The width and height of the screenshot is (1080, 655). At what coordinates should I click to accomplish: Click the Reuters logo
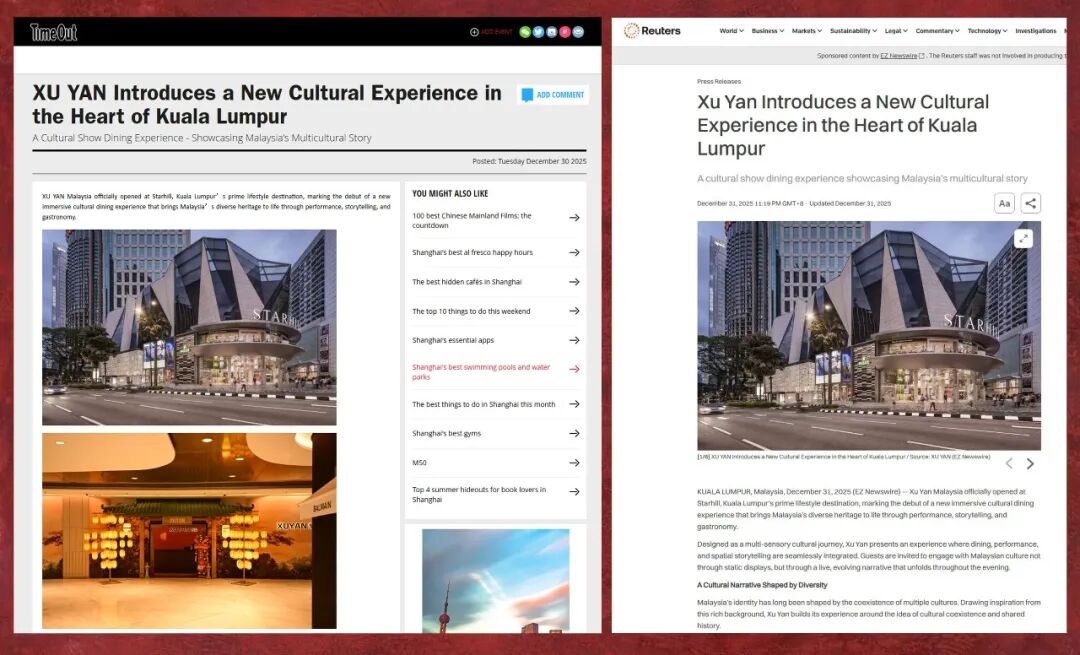pos(652,31)
